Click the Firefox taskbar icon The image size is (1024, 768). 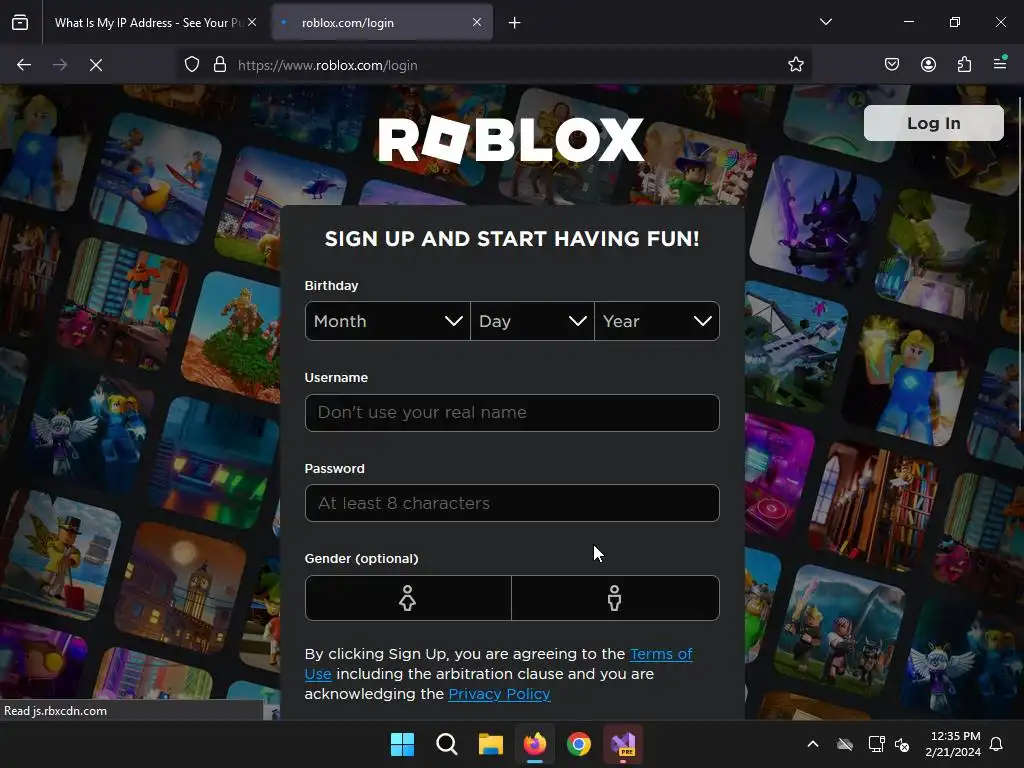click(535, 744)
